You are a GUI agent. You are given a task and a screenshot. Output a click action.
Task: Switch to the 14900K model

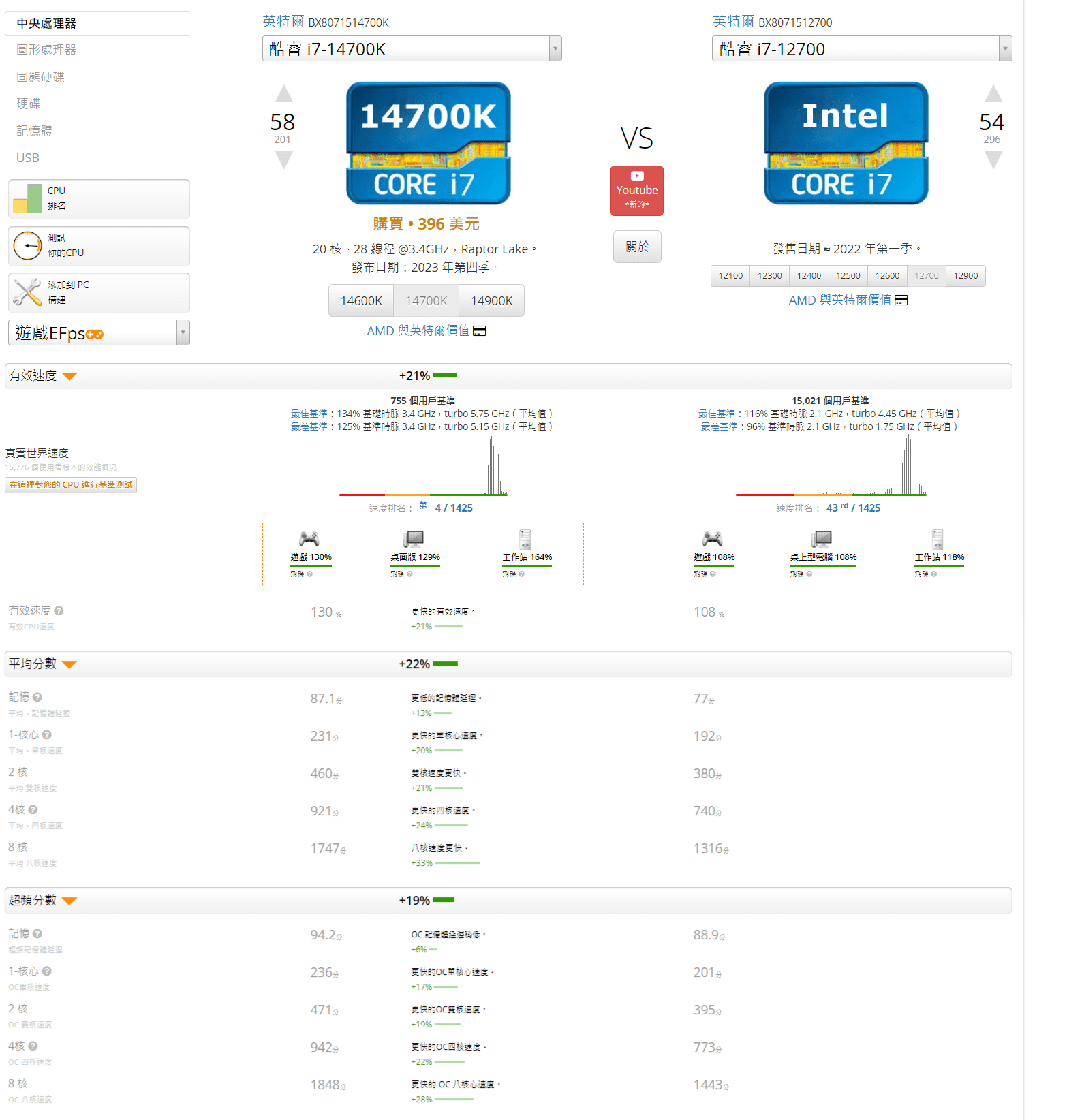click(492, 301)
